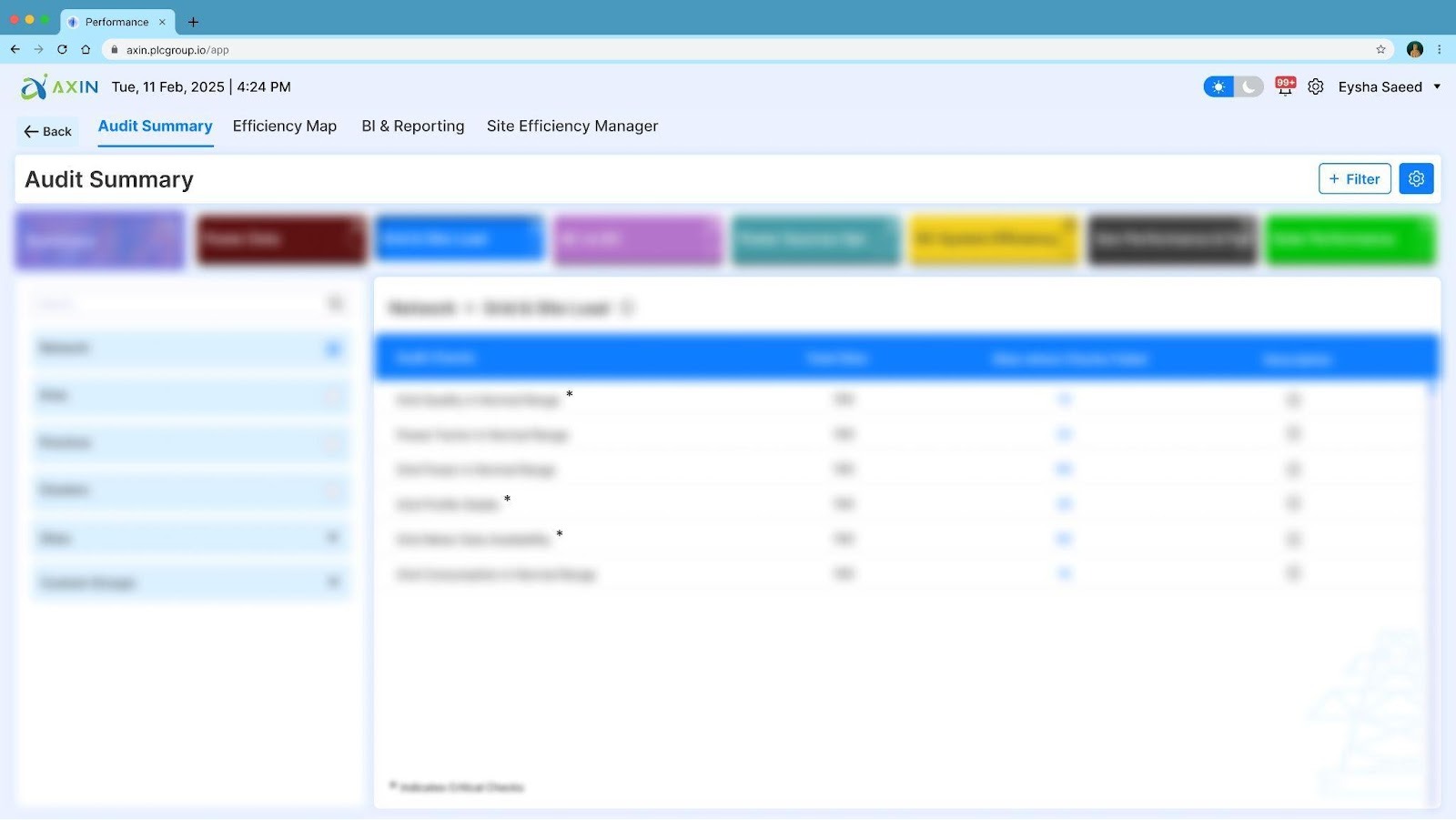1456x820 pixels.
Task: Open the settings gear beside the user name
Action: pos(1316,86)
